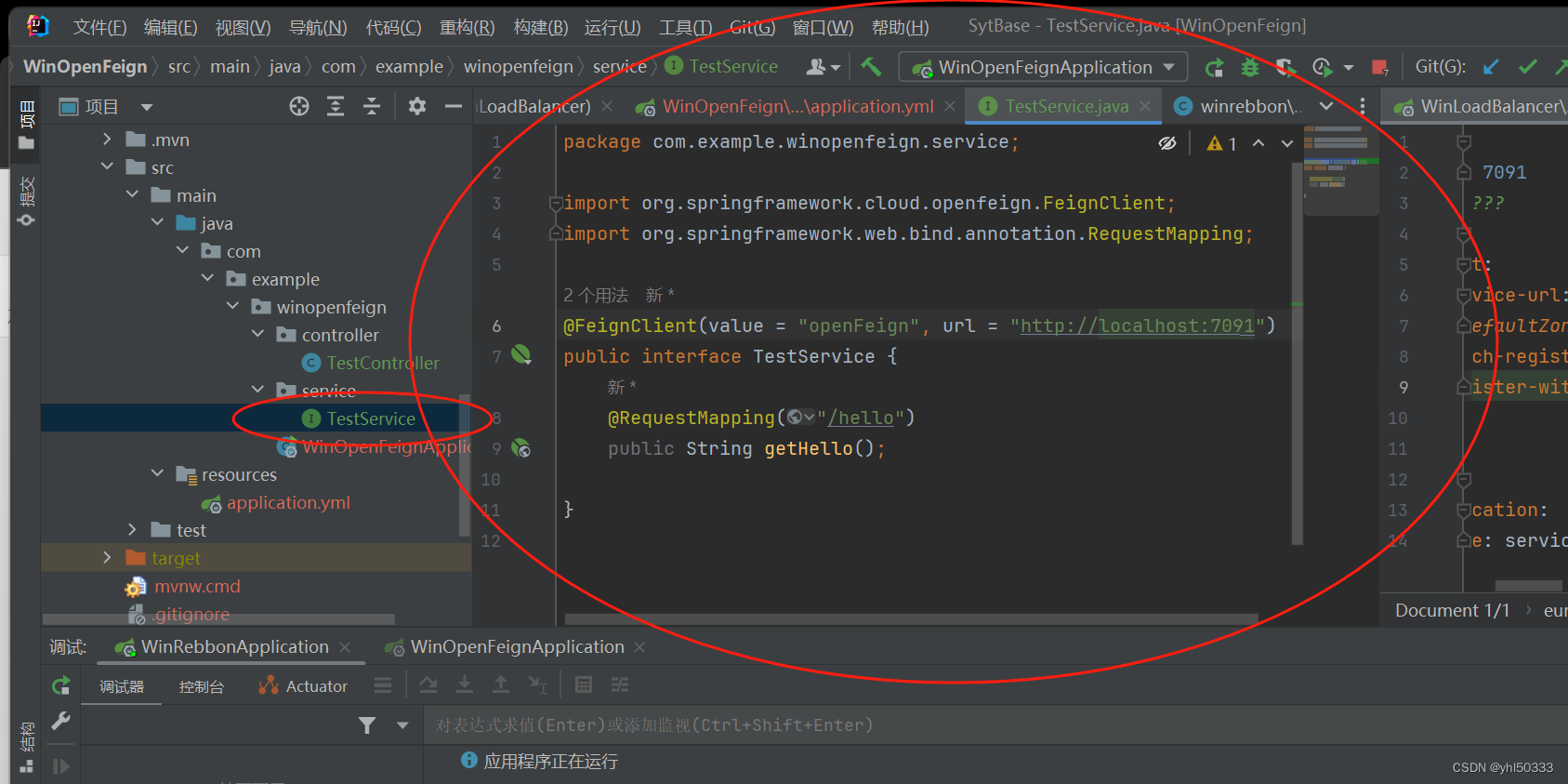Expand the .mvn folder

tap(107, 140)
